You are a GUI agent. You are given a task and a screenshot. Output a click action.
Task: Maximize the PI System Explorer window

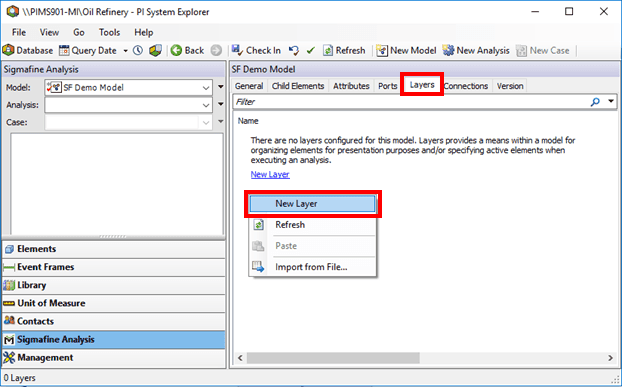pos(569,11)
